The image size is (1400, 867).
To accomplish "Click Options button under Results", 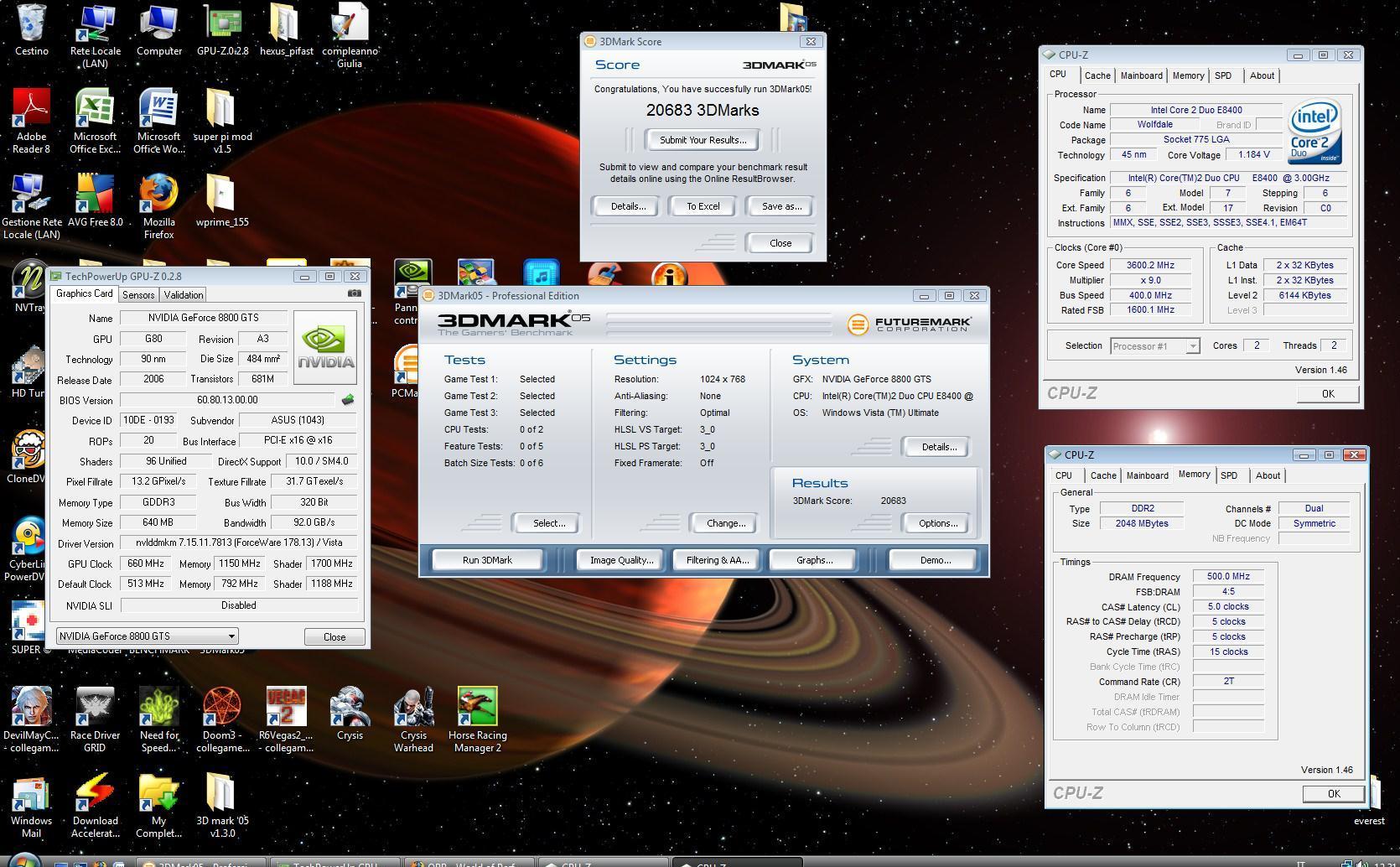I will [938, 523].
